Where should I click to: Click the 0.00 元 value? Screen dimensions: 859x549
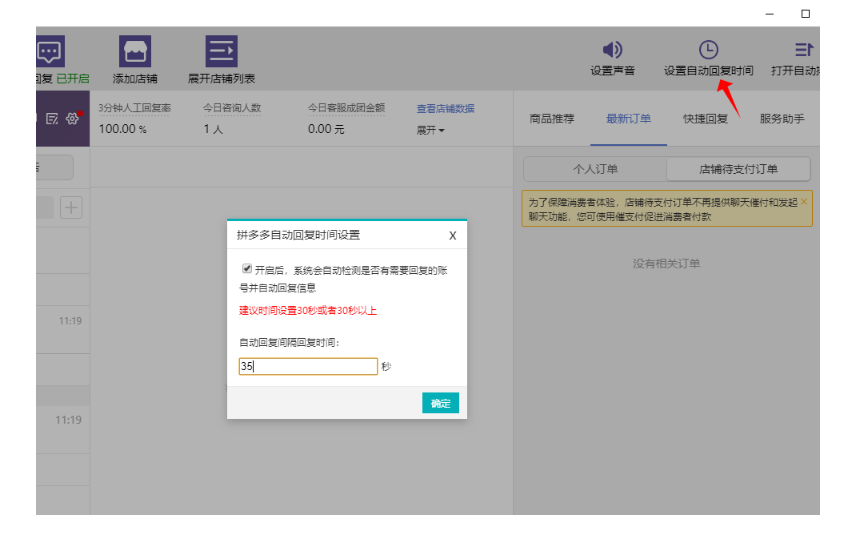326,129
